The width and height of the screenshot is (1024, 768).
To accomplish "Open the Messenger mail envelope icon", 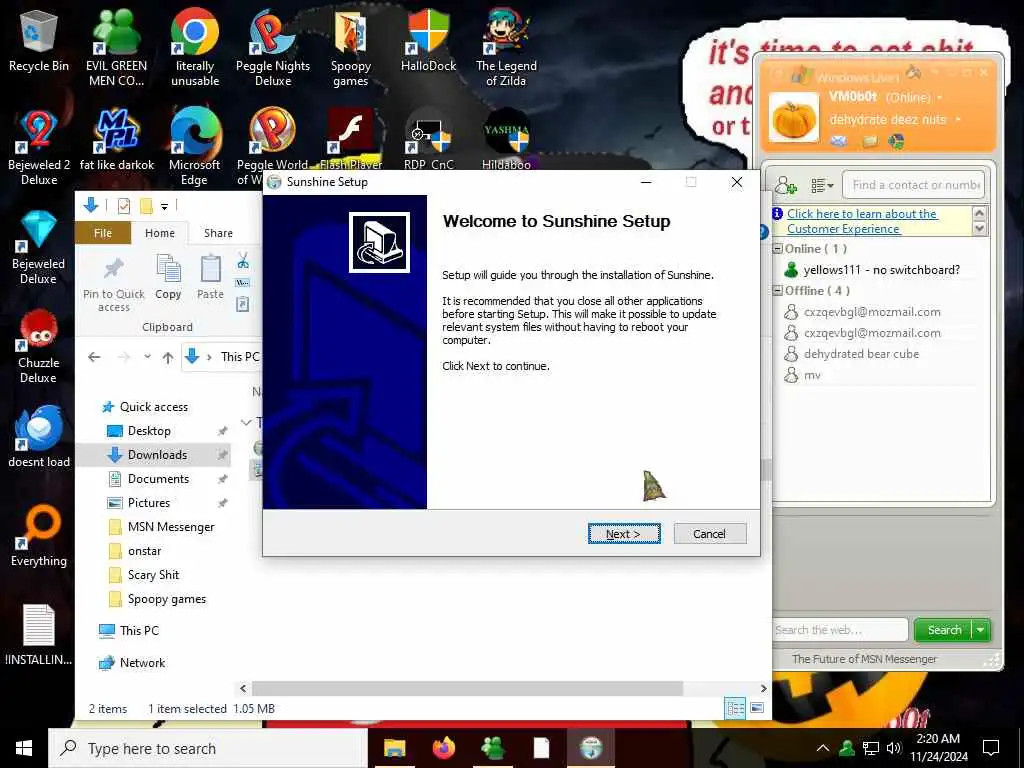I will tap(839, 141).
